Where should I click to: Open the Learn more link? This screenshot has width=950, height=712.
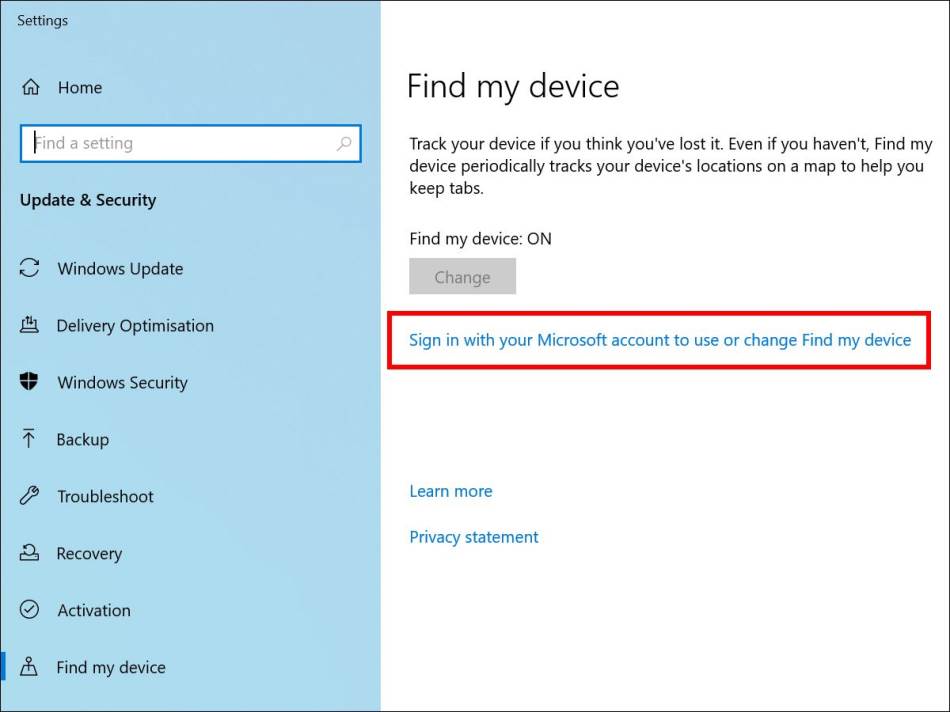click(451, 491)
